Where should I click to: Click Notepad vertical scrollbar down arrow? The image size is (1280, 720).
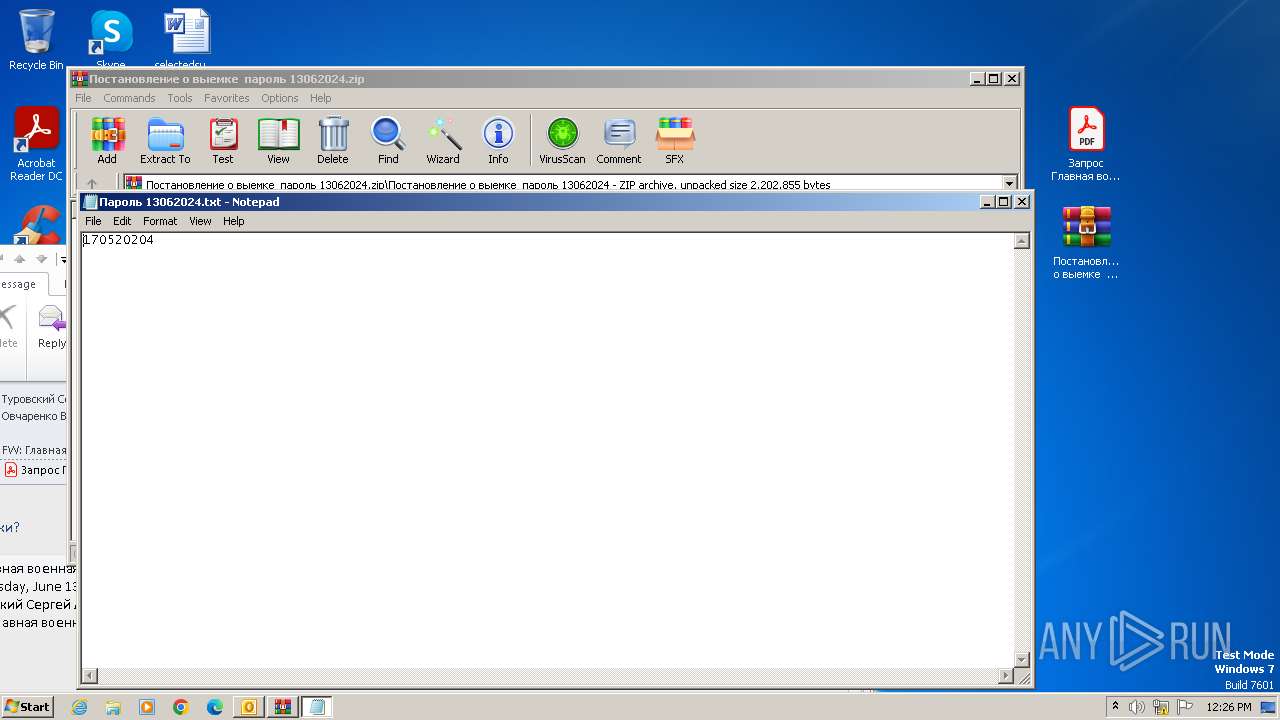1022,660
